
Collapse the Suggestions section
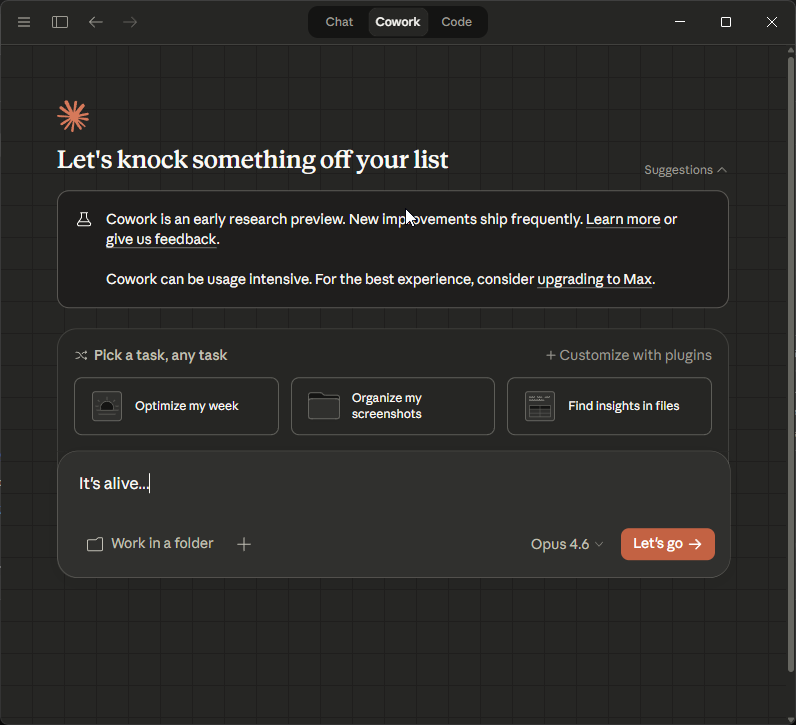(x=685, y=170)
